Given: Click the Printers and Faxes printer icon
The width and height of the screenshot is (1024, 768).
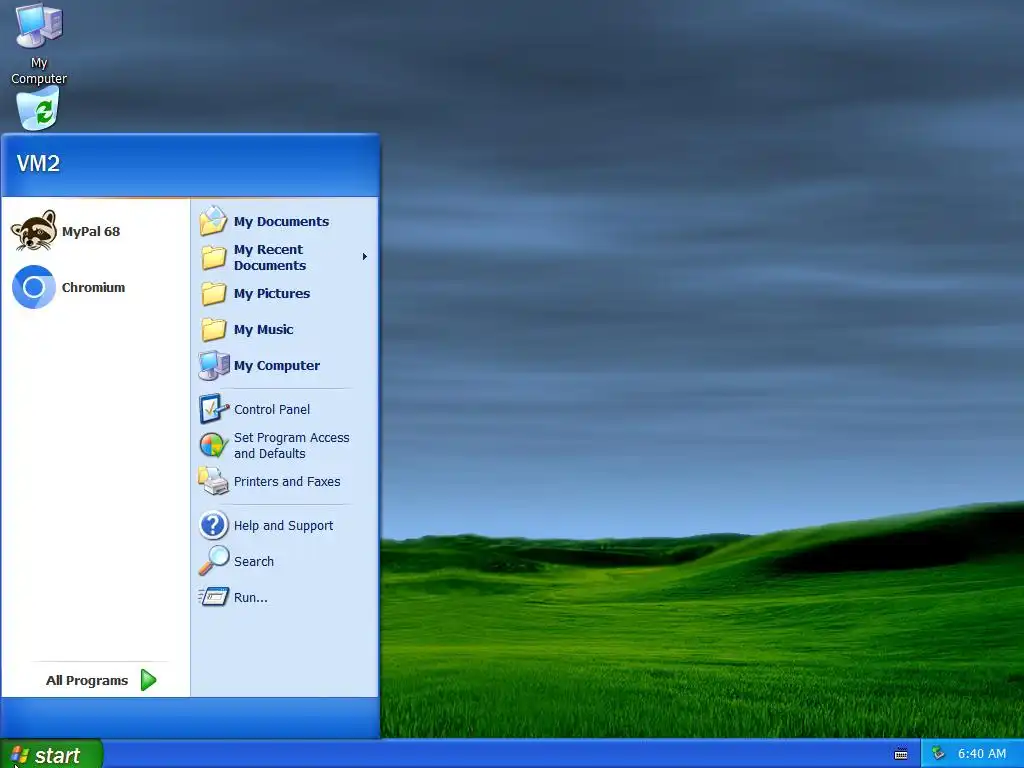Looking at the screenshot, I should click(x=213, y=481).
